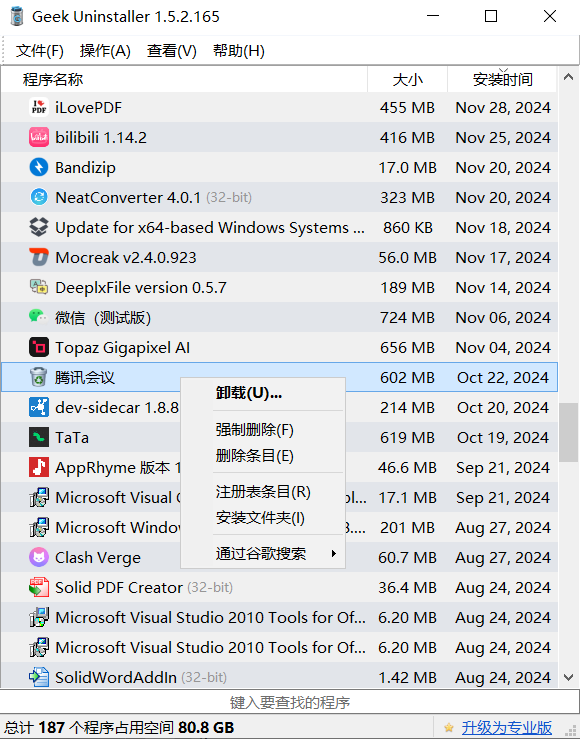Viewport: 580px width, 739px height.
Task: Click the bilibili pink app icon
Action: tap(39, 138)
